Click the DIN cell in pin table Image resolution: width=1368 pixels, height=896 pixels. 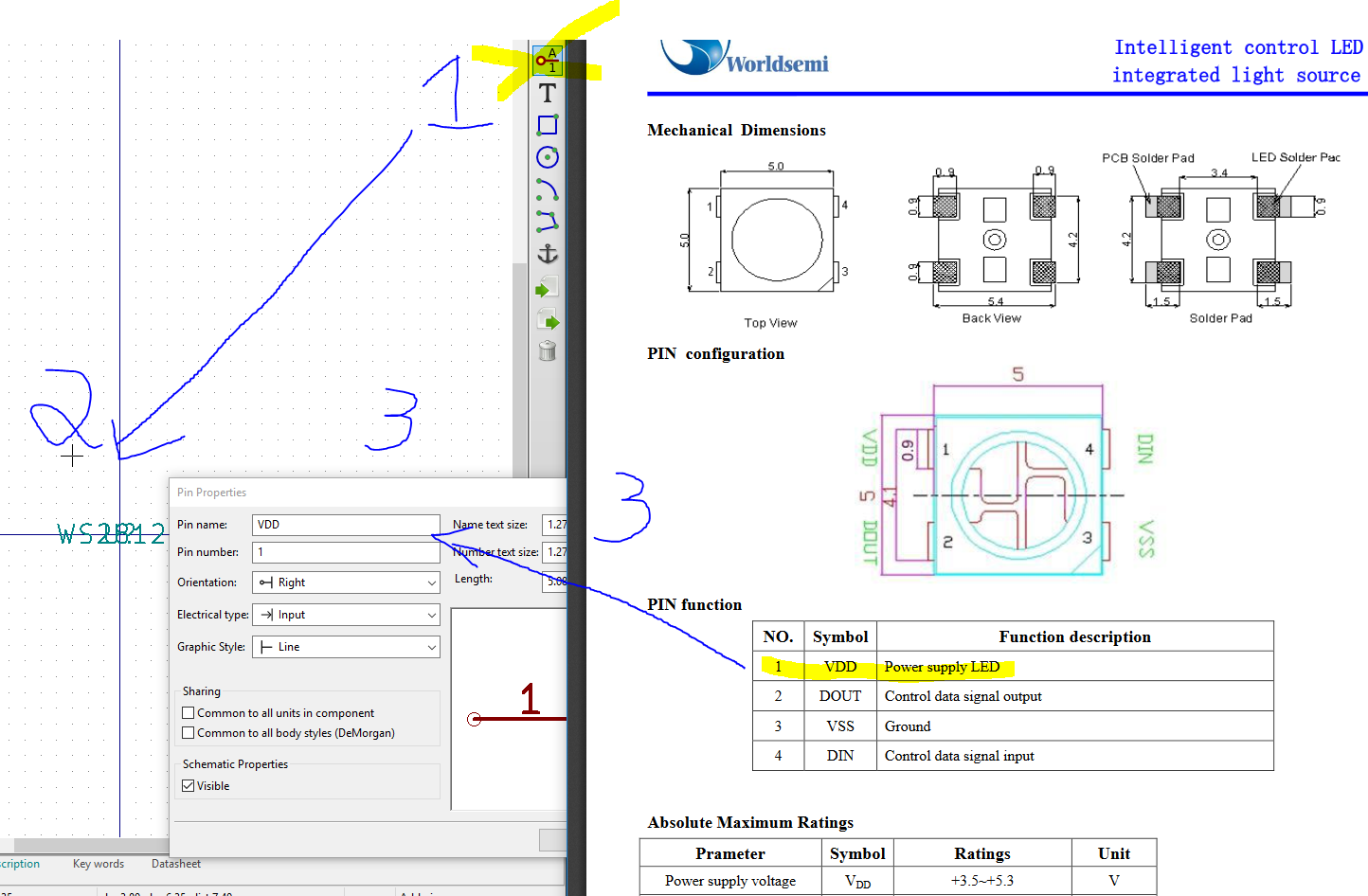[x=840, y=756]
